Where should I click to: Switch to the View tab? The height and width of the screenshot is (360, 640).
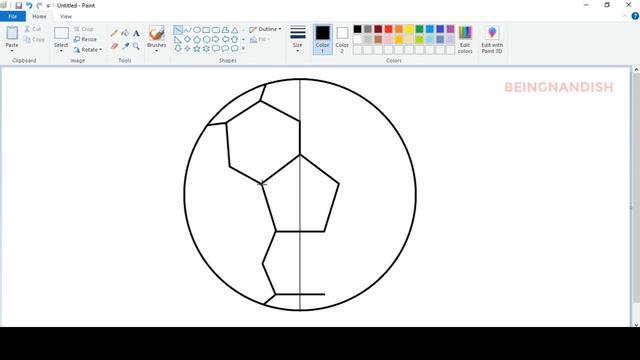click(66, 16)
